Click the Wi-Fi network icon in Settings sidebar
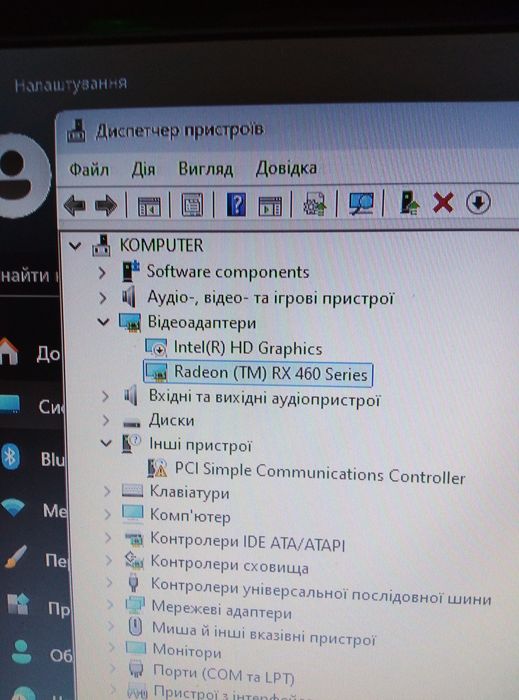The height and width of the screenshot is (700, 519). [12, 508]
